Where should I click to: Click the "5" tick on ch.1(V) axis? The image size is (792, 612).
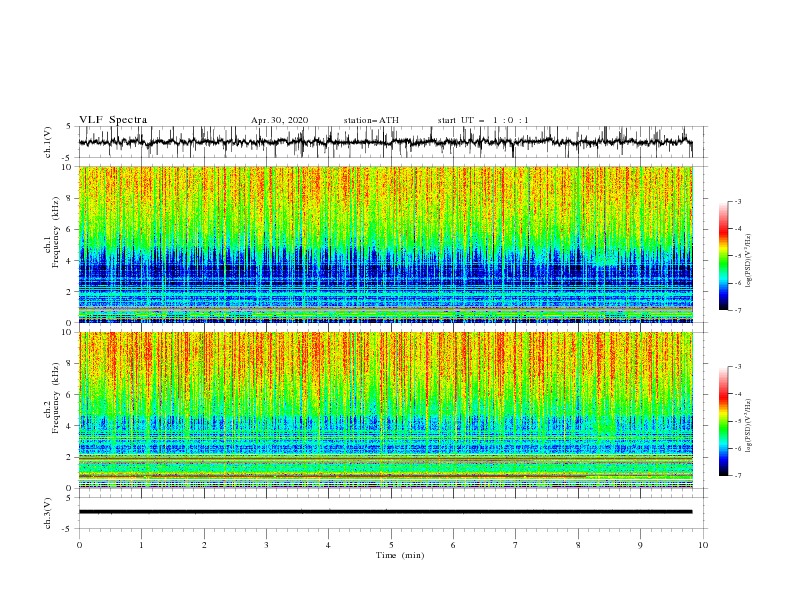(x=69, y=127)
